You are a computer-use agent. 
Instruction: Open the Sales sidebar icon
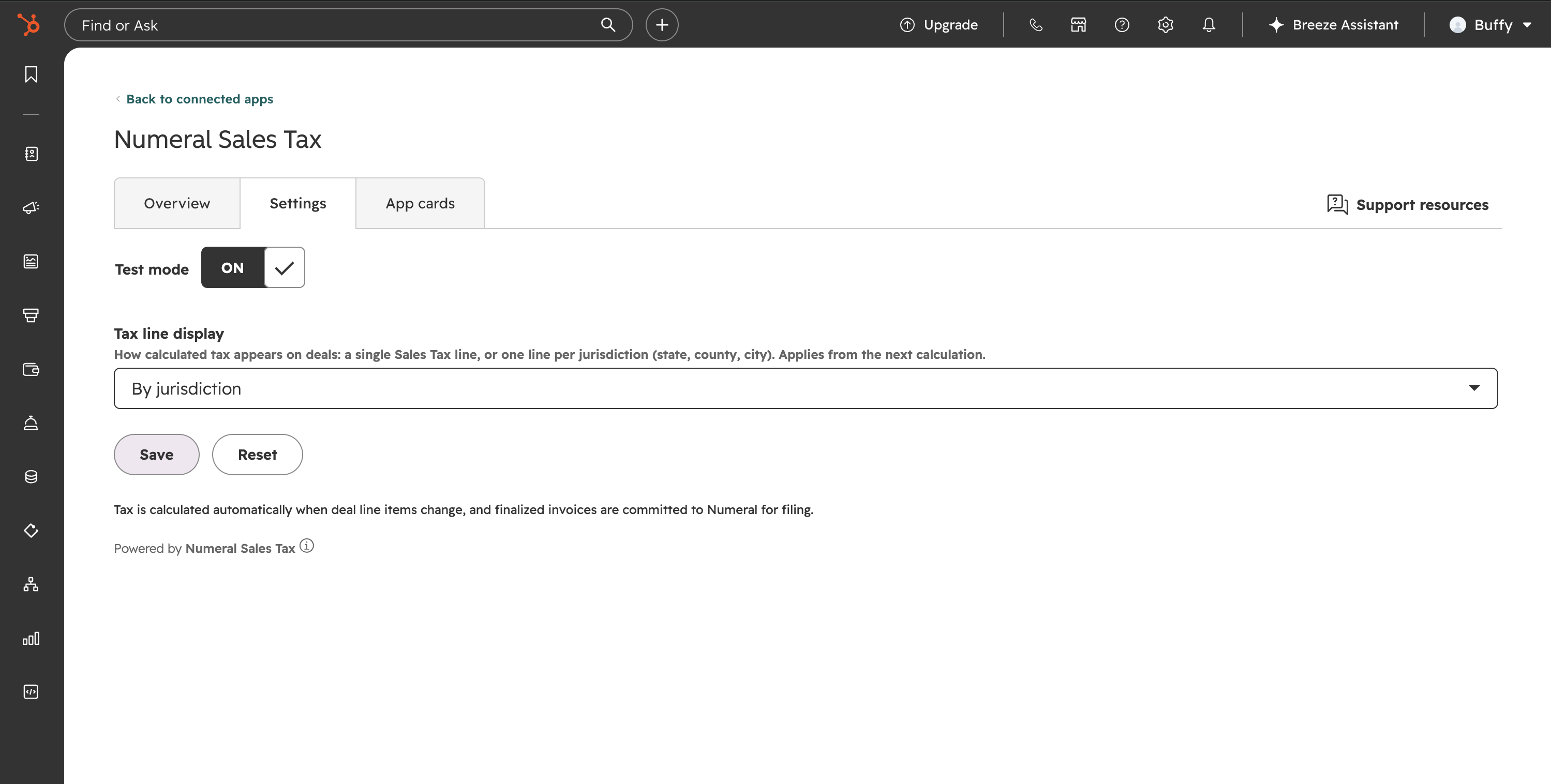(x=31, y=315)
